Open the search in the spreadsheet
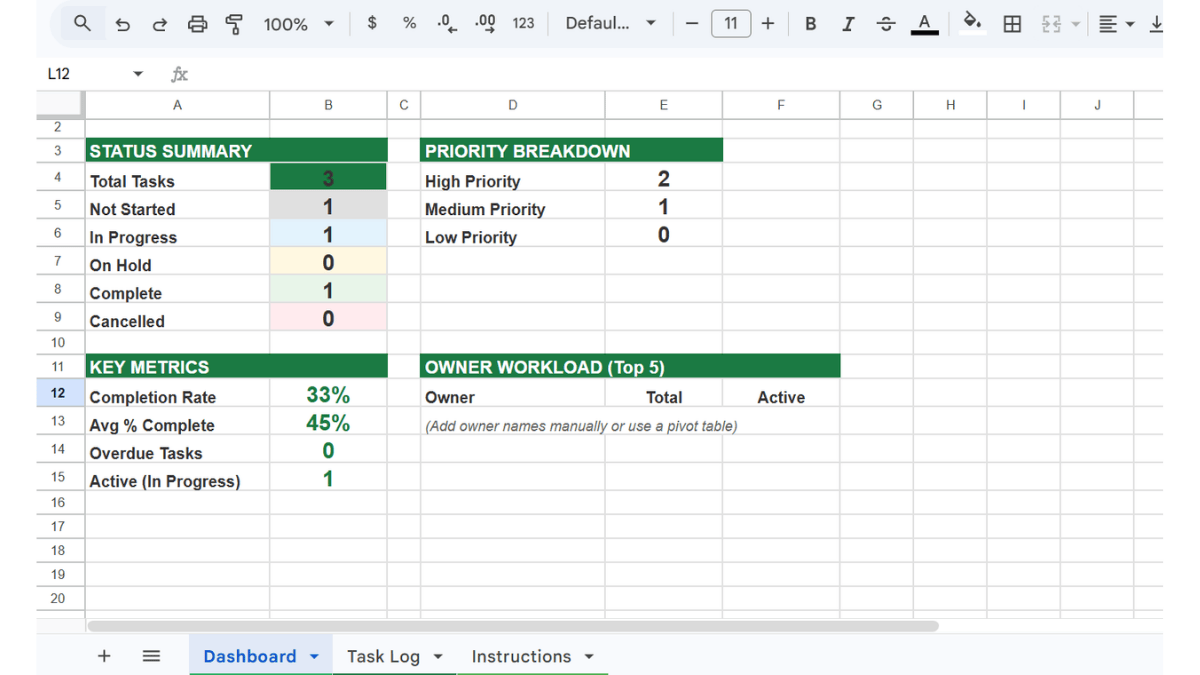The image size is (1200, 675). click(x=81, y=22)
